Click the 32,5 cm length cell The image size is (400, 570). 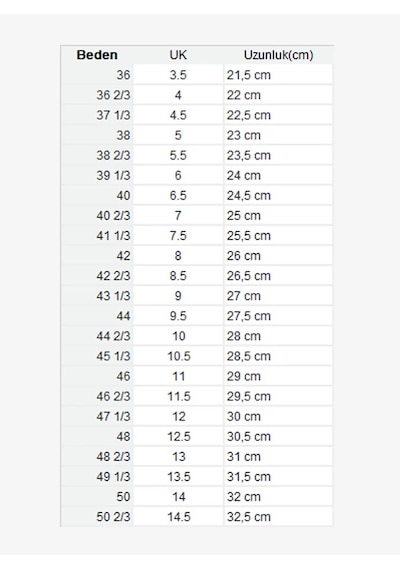278,517
